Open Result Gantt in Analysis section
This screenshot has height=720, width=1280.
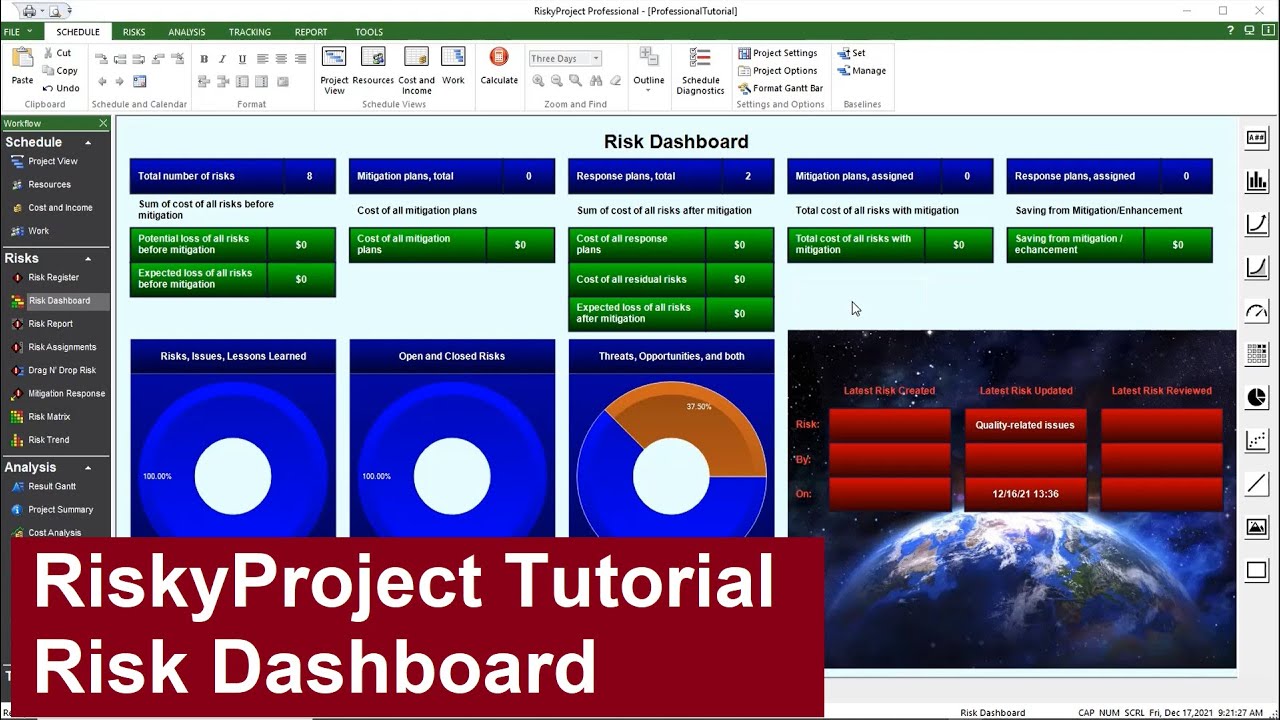click(52, 486)
